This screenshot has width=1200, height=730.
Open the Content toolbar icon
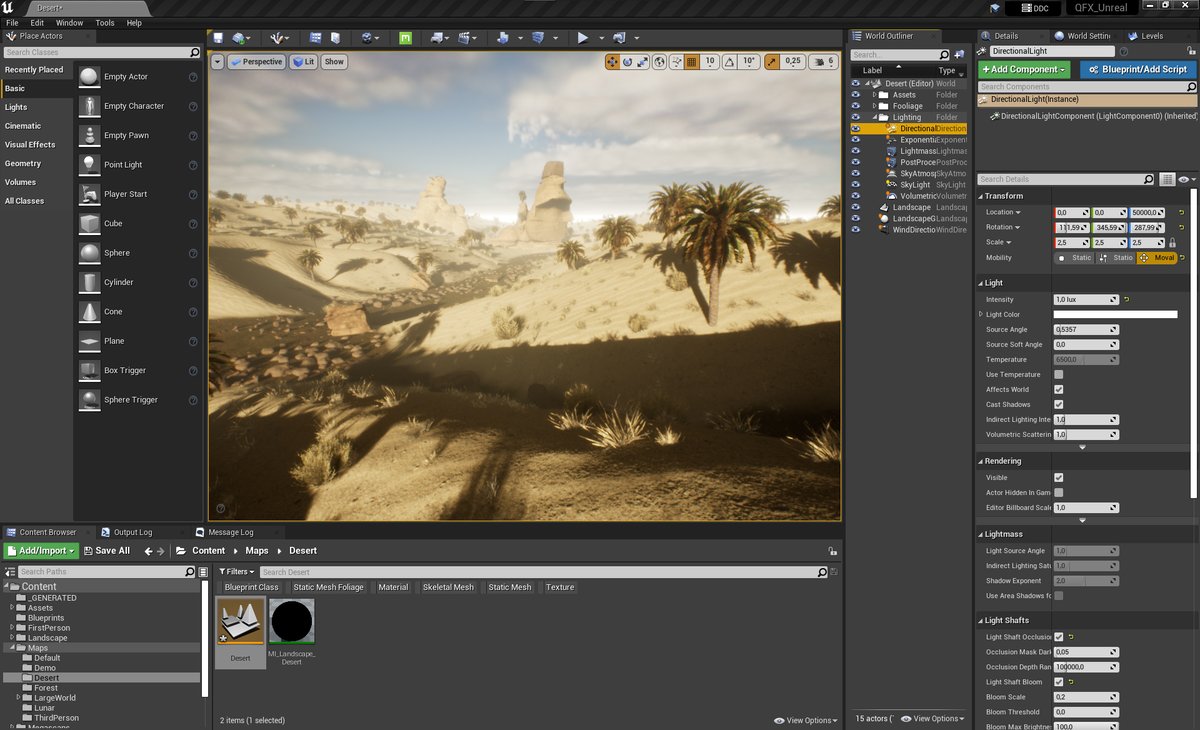pyautogui.click(x=316, y=38)
